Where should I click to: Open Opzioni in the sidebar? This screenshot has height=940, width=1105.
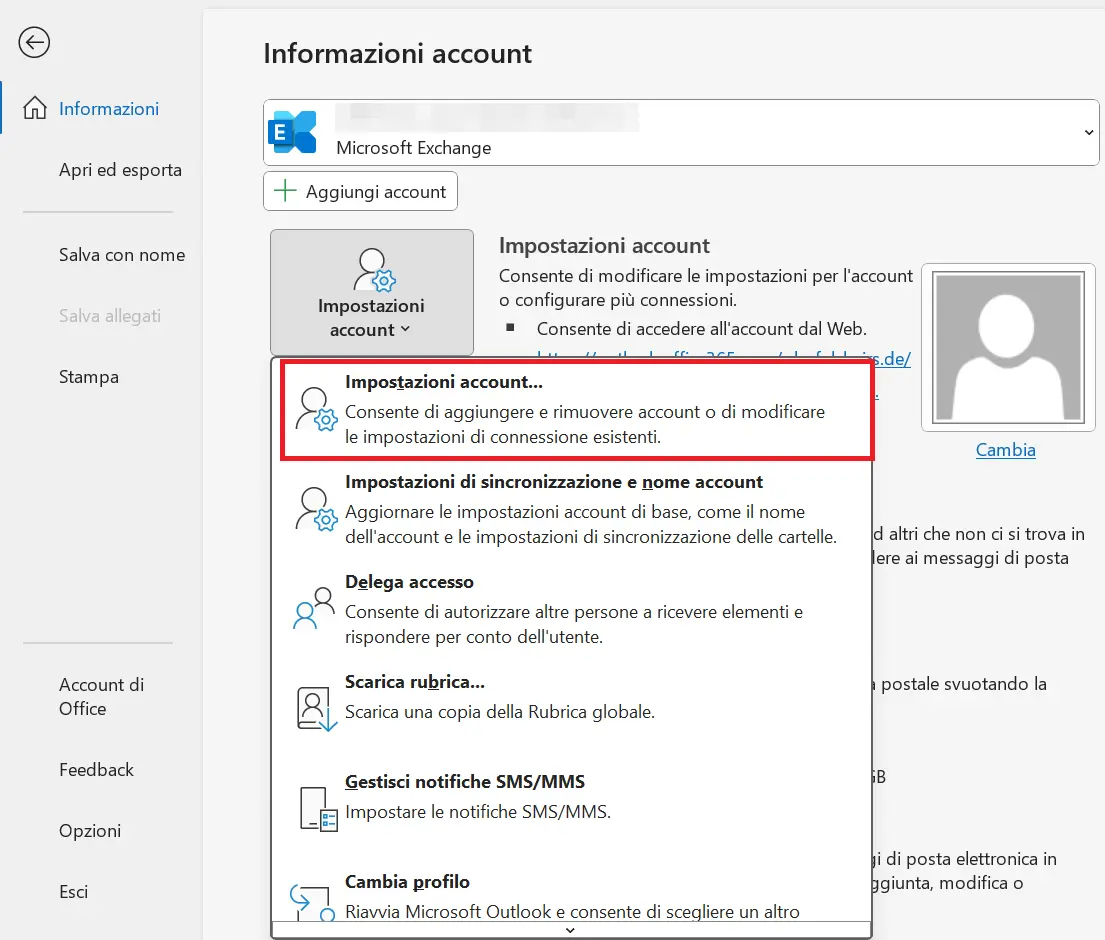tap(90, 831)
